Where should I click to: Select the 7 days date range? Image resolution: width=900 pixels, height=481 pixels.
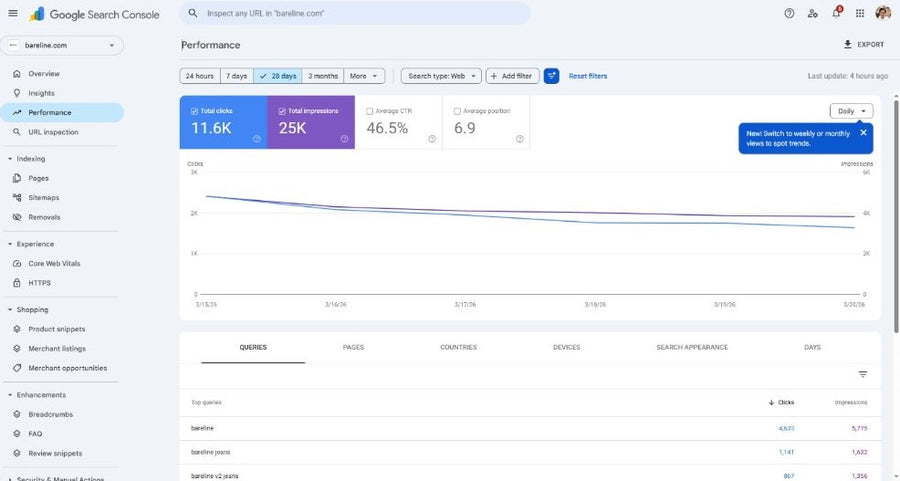pos(236,76)
